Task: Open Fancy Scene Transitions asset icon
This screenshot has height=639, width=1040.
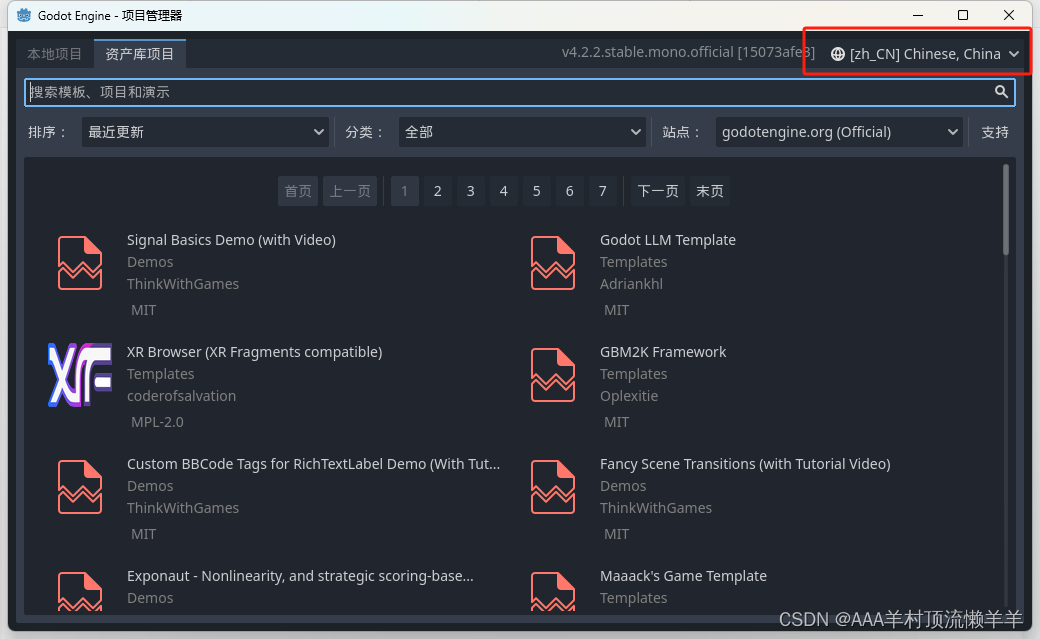Action: pos(553,487)
